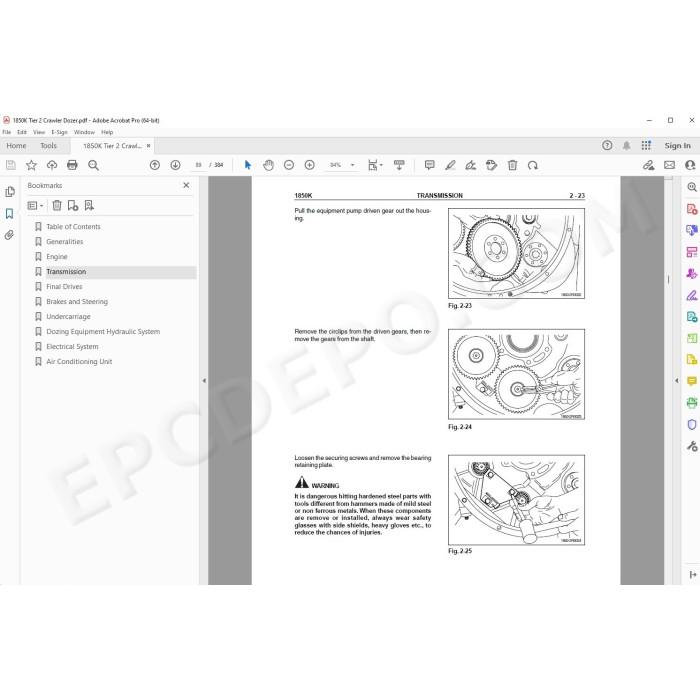
Task: Open Dozing Equipment Hydraulic System bookmark
Action: tap(103, 332)
